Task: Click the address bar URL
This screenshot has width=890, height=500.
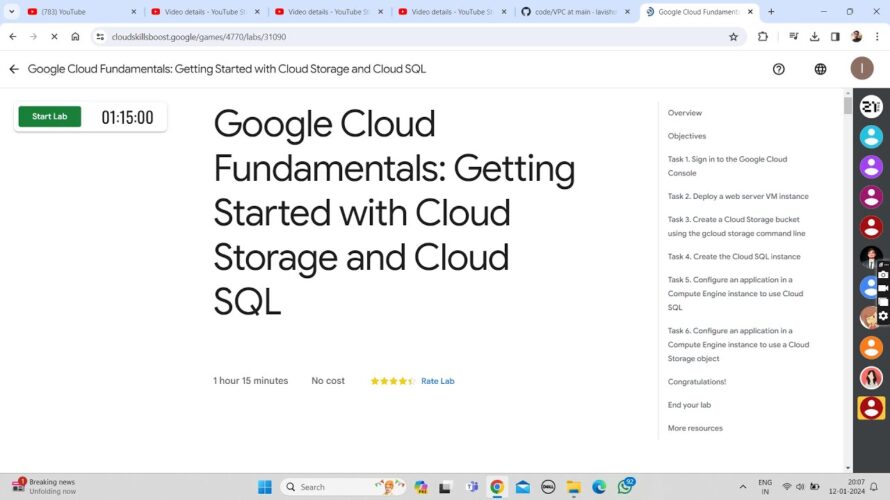Action: coord(199,37)
